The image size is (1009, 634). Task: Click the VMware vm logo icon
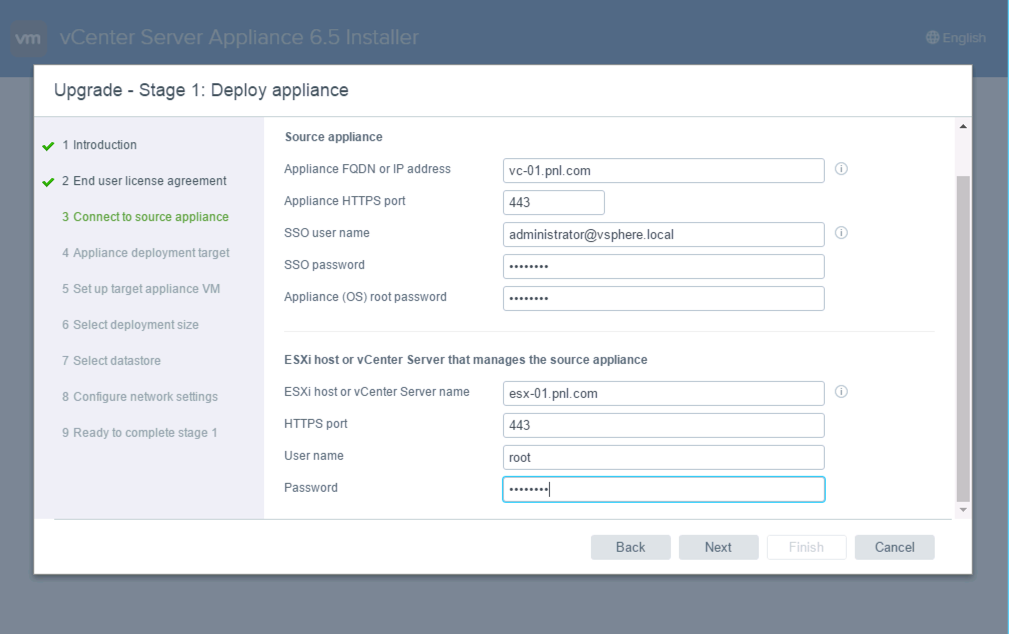tap(28, 38)
